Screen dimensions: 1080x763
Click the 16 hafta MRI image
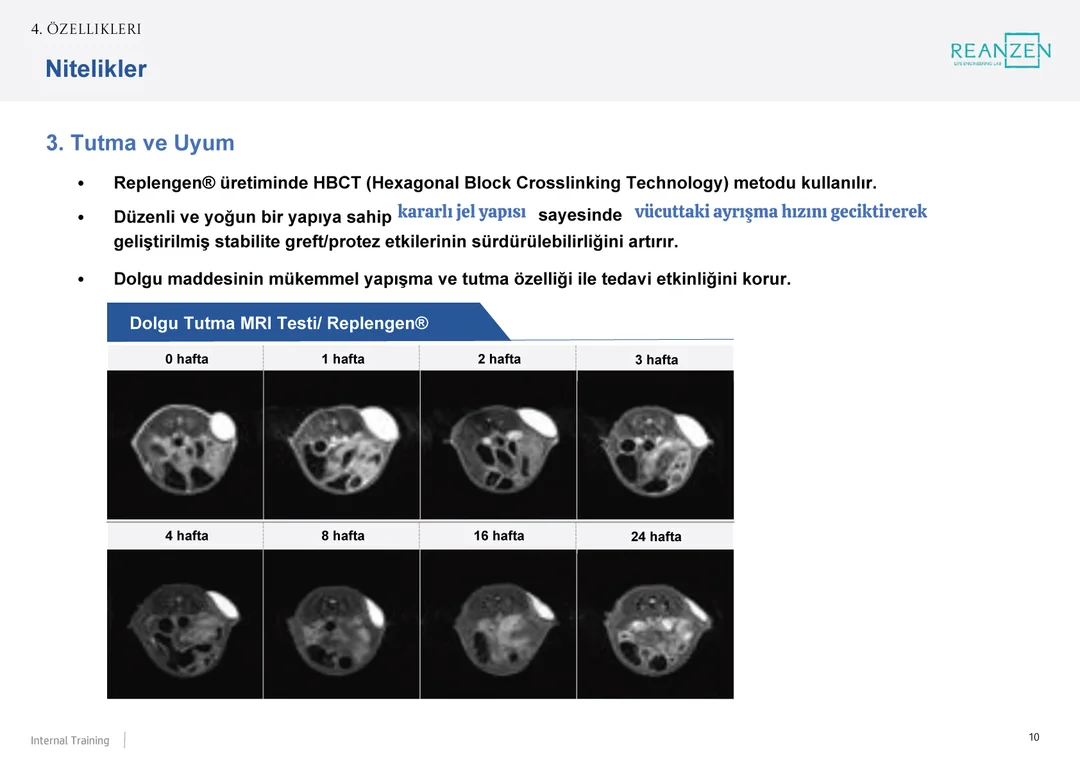pyautogui.click(x=498, y=623)
